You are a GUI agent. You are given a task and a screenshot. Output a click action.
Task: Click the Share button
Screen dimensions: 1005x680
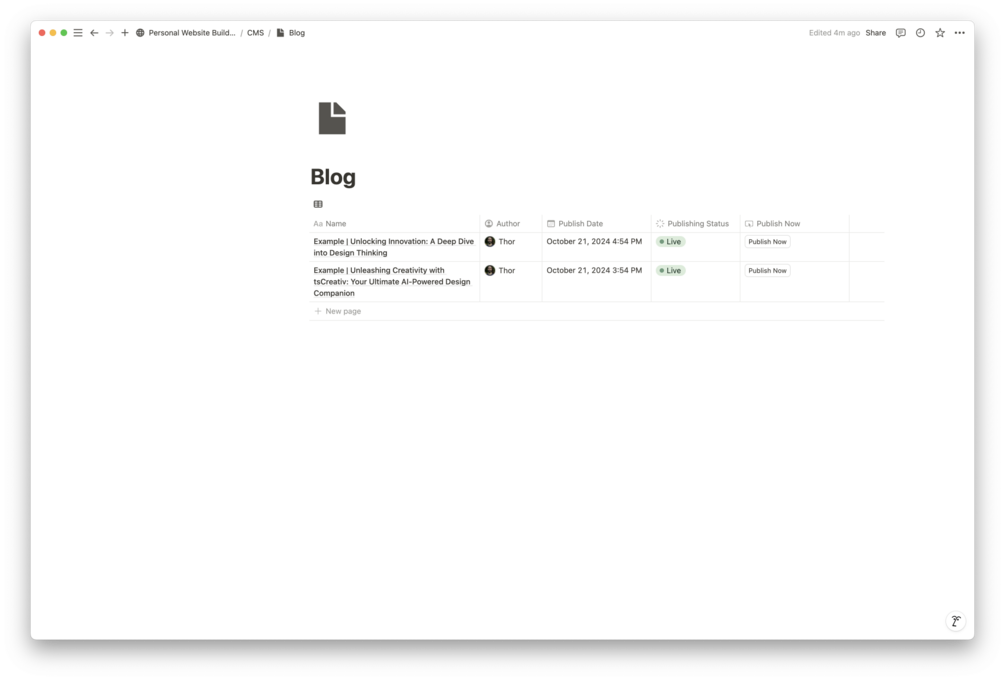click(x=876, y=33)
